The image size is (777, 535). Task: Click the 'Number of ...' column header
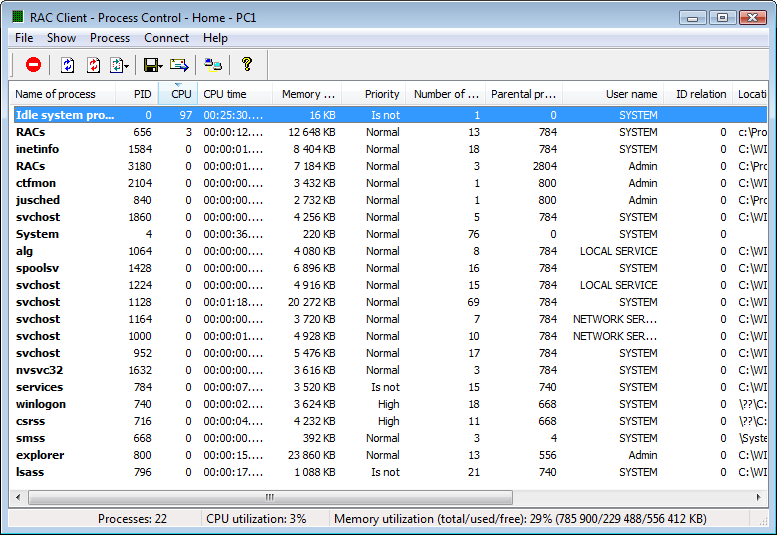pyautogui.click(x=445, y=94)
